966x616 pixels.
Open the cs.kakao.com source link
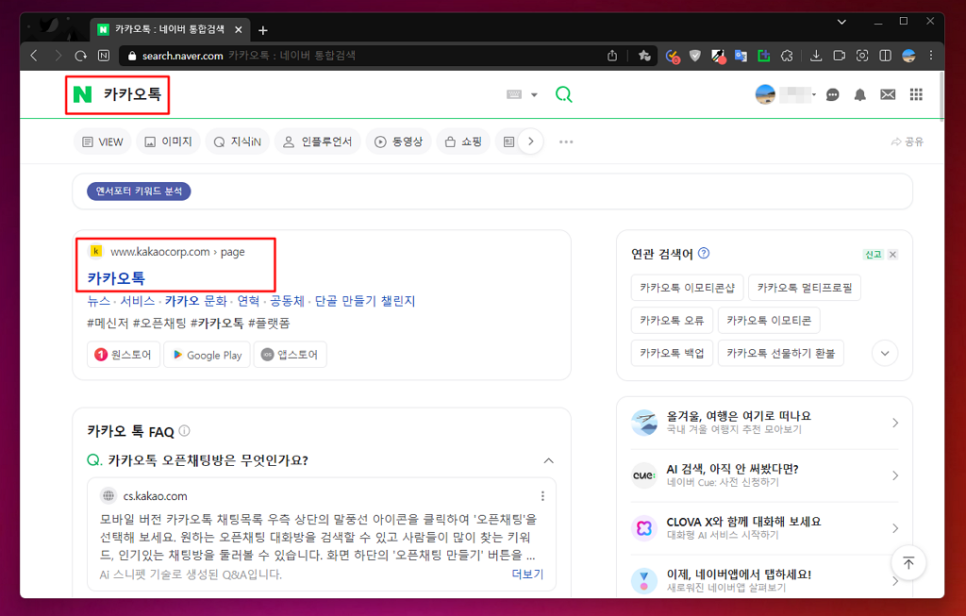(155, 496)
